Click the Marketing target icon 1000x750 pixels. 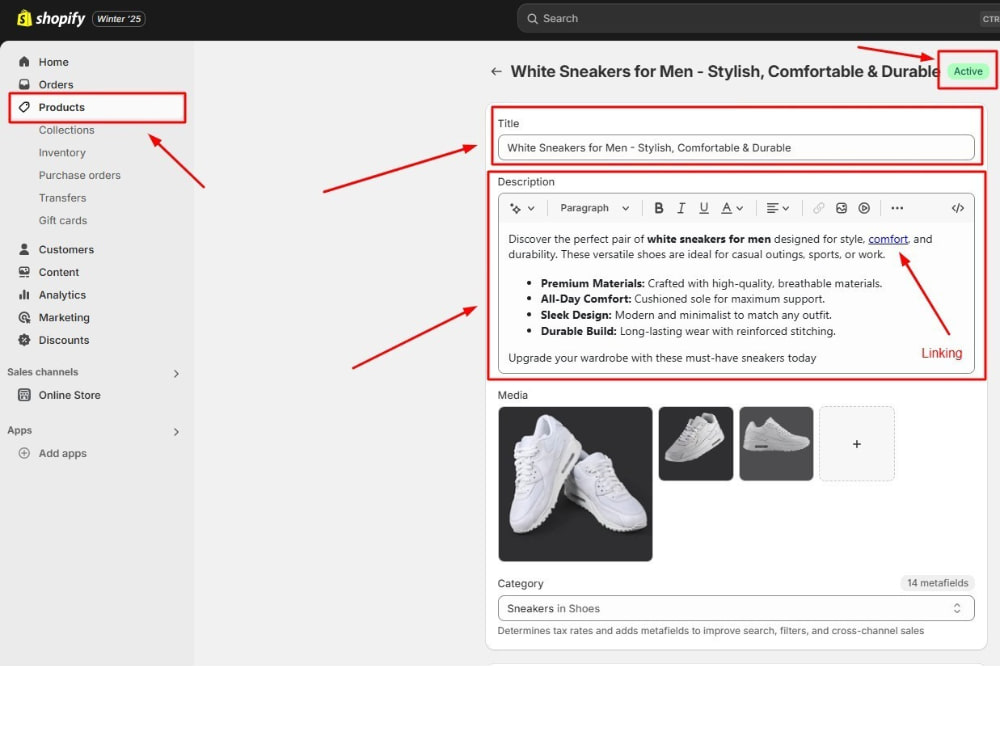click(x=24, y=317)
